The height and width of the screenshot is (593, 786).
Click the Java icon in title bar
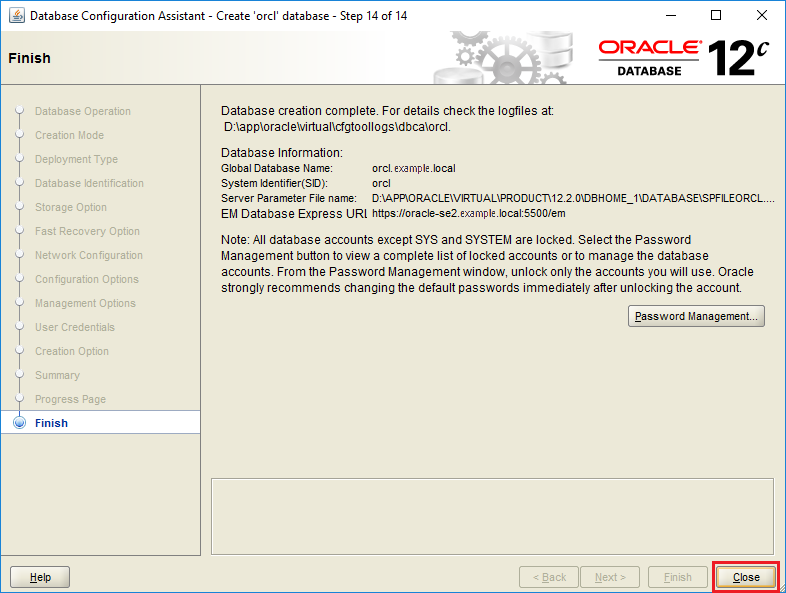click(17, 16)
